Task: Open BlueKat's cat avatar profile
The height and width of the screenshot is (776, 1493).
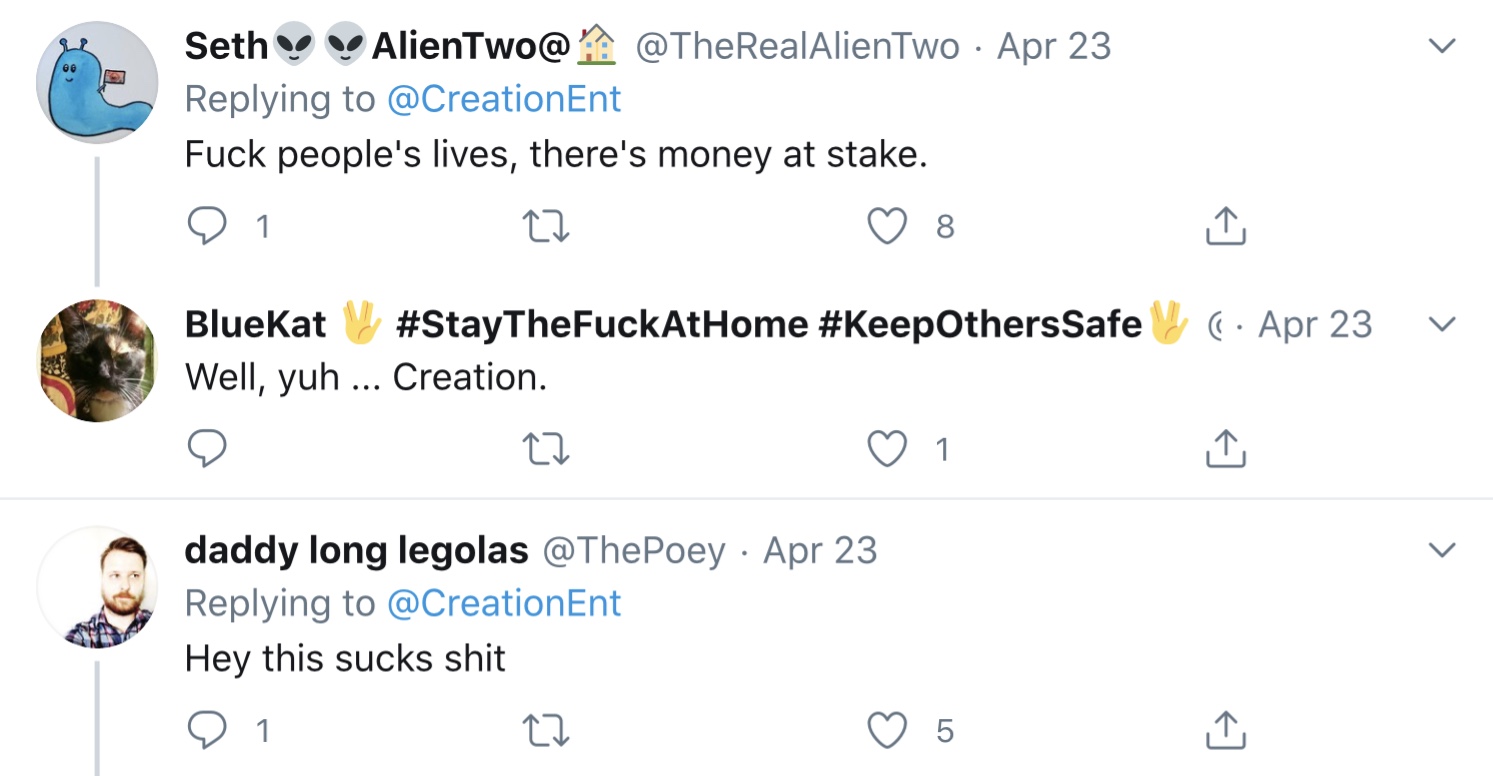Action: (x=97, y=360)
